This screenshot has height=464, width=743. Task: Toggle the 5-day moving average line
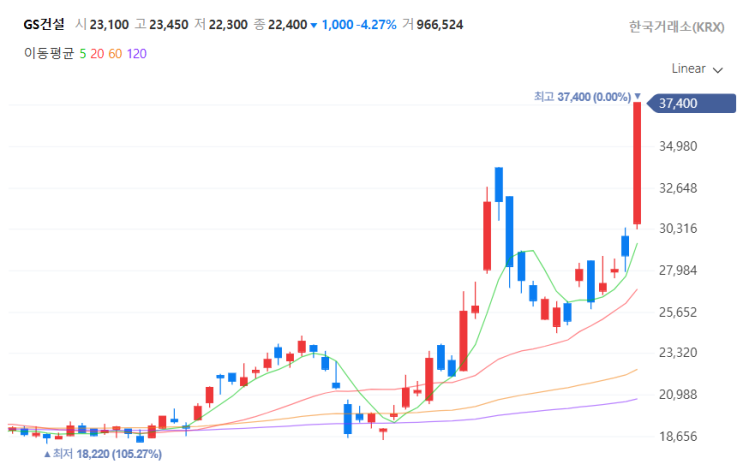(x=82, y=54)
